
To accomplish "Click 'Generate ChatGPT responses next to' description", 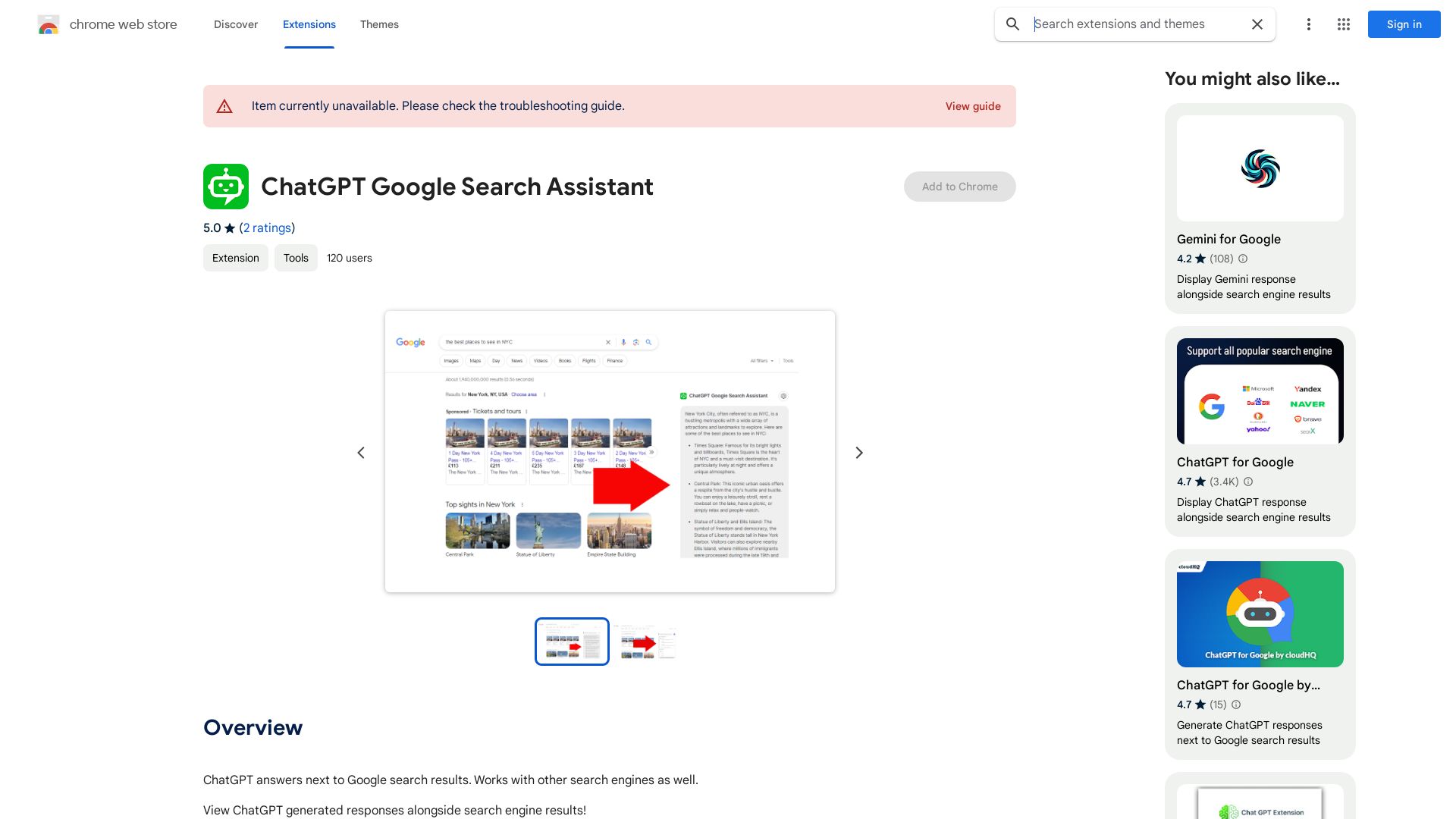I will pos(1250,733).
